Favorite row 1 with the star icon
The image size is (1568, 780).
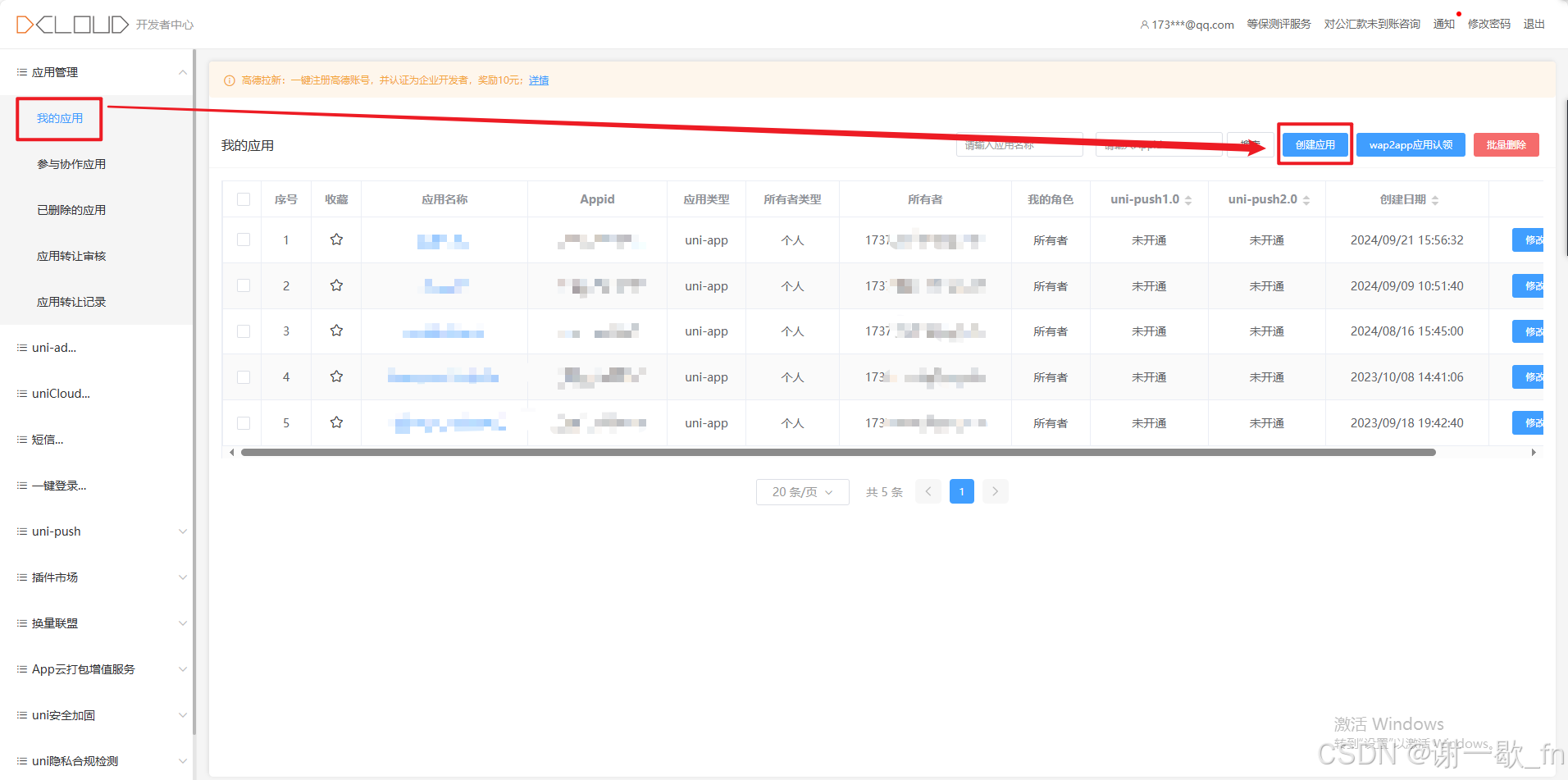pos(336,239)
